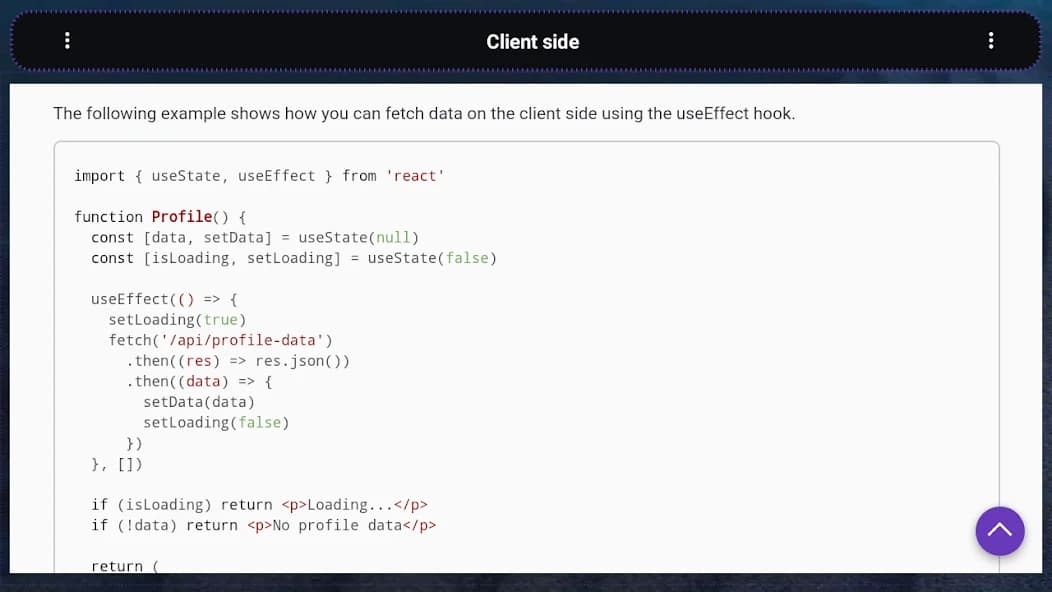Open the right kebab menu

click(x=991, y=41)
